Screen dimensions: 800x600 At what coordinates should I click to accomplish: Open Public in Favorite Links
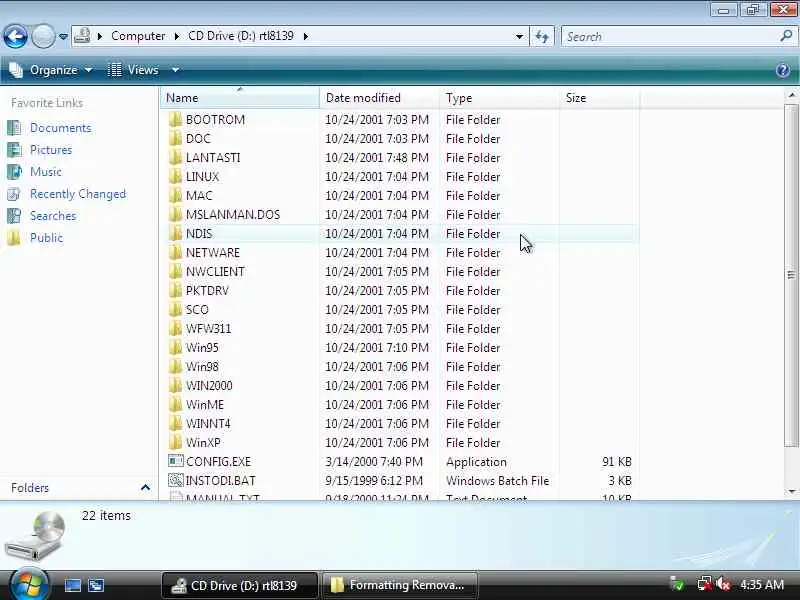pyautogui.click(x=46, y=238)
